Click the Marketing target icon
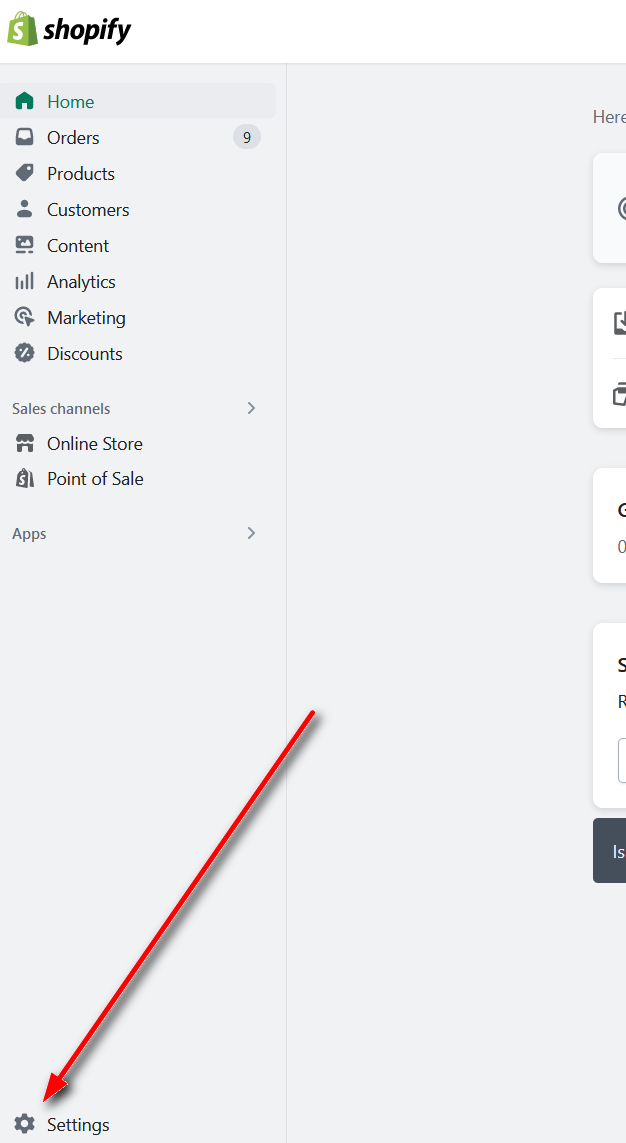626x1143 pixels. pyautogui.click(x=25, y=317)
